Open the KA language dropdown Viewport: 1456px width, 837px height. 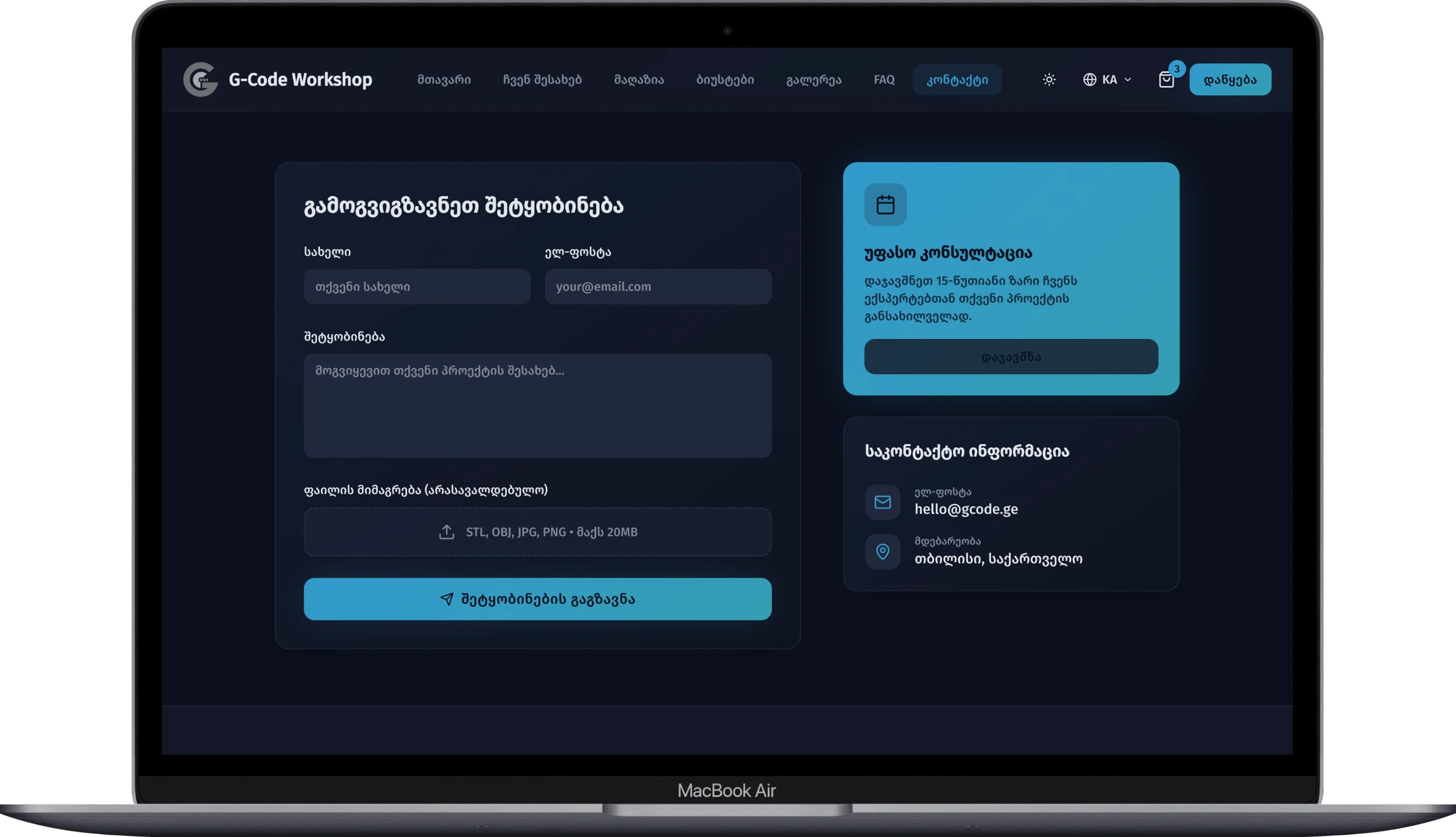[x=1107, y=79]
